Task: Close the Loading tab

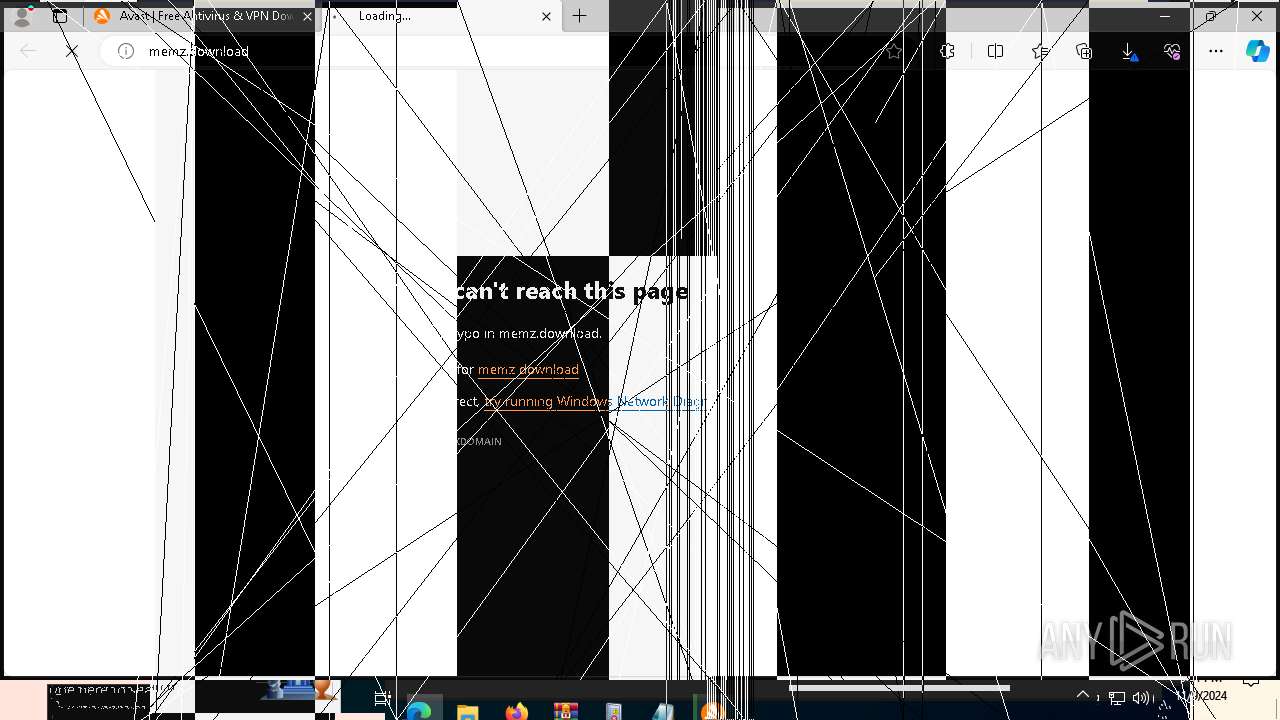Action: [x=546, y=16]
